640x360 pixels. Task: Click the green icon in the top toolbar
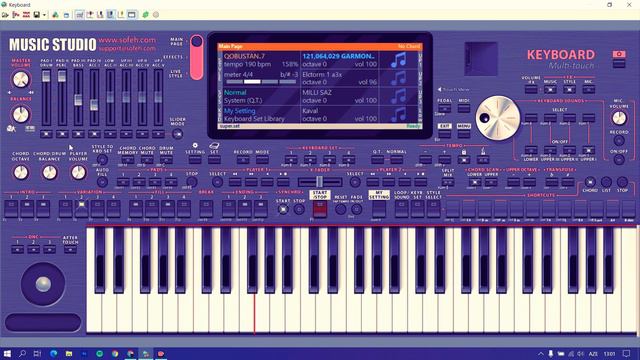[x=146, y=15]
